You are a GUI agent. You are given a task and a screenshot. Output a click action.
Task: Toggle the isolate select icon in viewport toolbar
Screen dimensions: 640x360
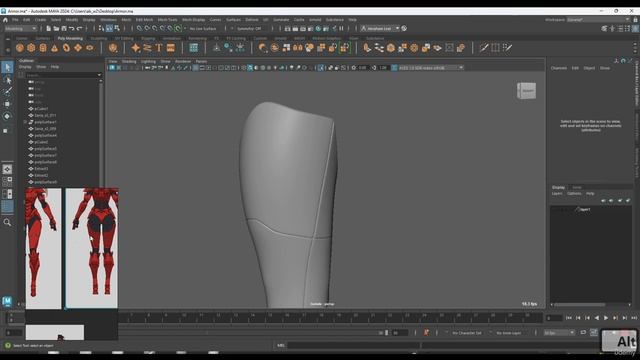click(x=321, y=68)
